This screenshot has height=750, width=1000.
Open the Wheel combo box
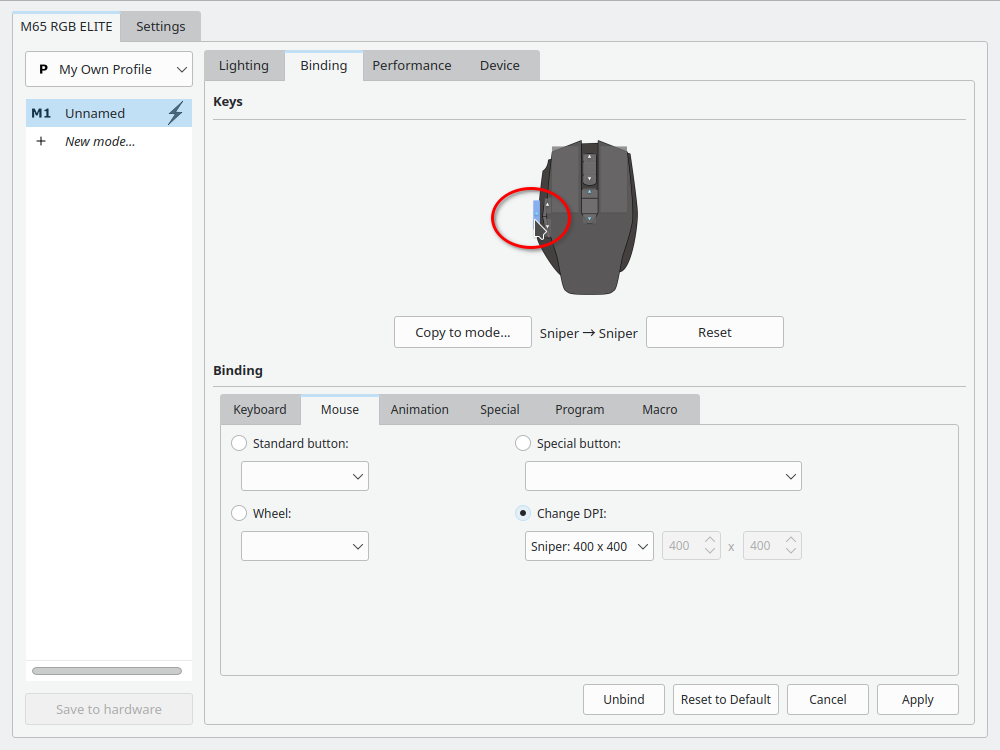point(305,546)
